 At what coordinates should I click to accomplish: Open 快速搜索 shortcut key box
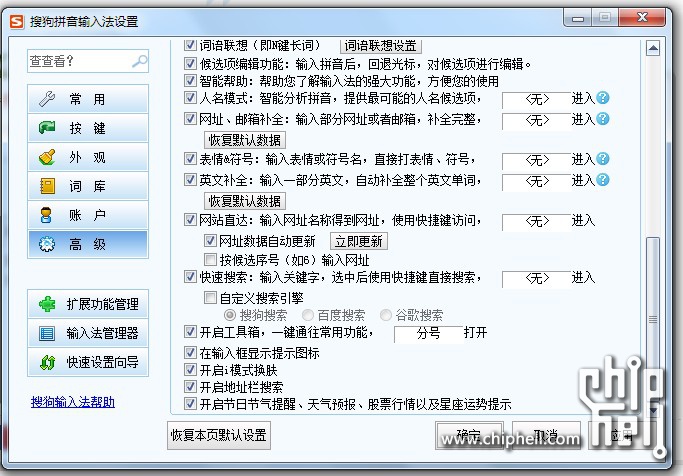tap(536, 279)
